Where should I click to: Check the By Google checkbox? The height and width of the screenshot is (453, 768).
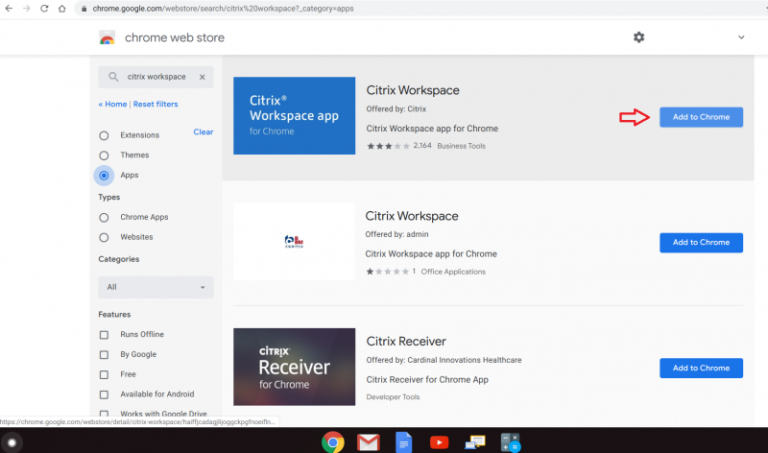(x=104, y=355)
